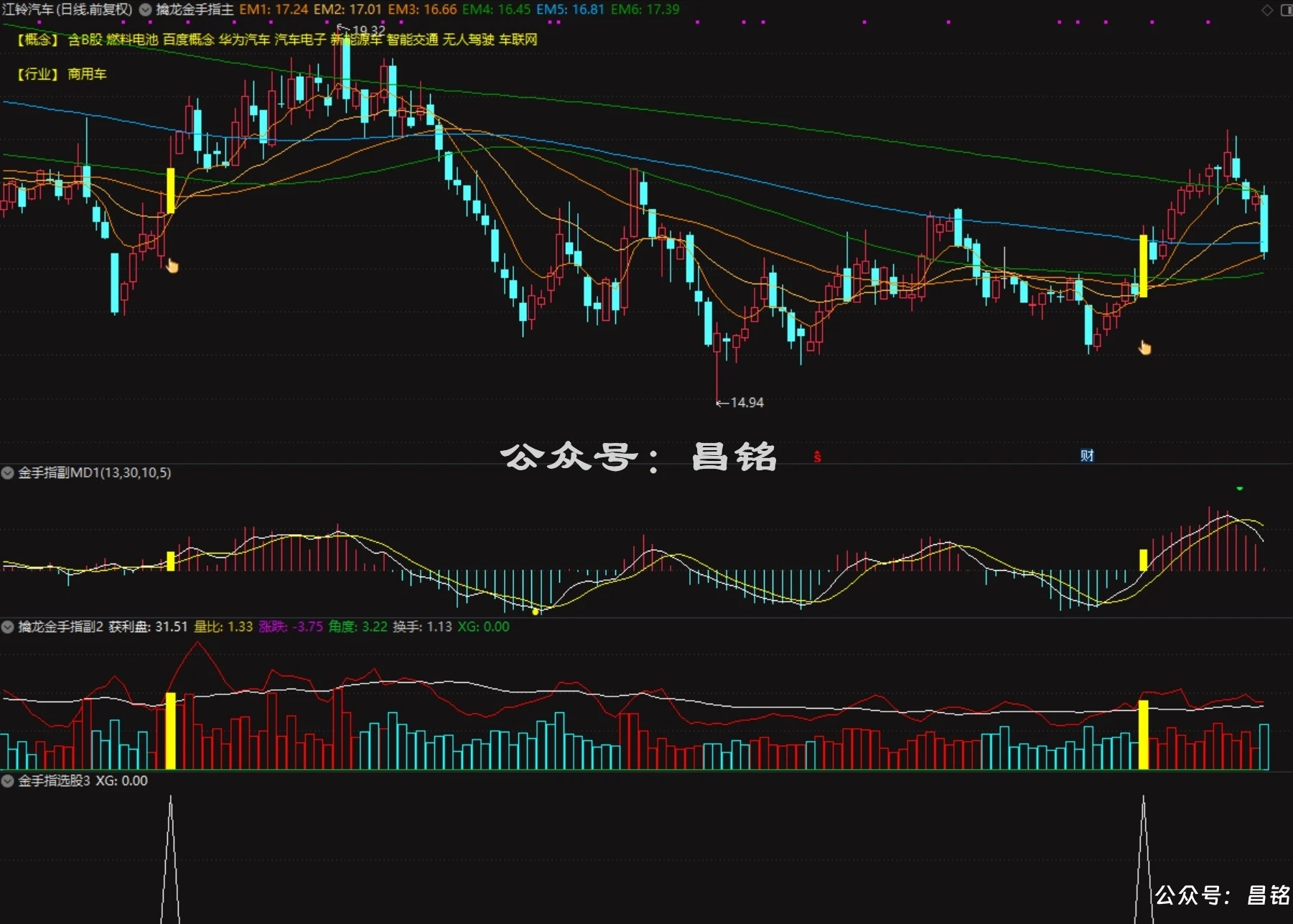Click the first signal spike in 金手指选股3 panel
Viewport: 1293px width, 924px height.
point(170,859)
